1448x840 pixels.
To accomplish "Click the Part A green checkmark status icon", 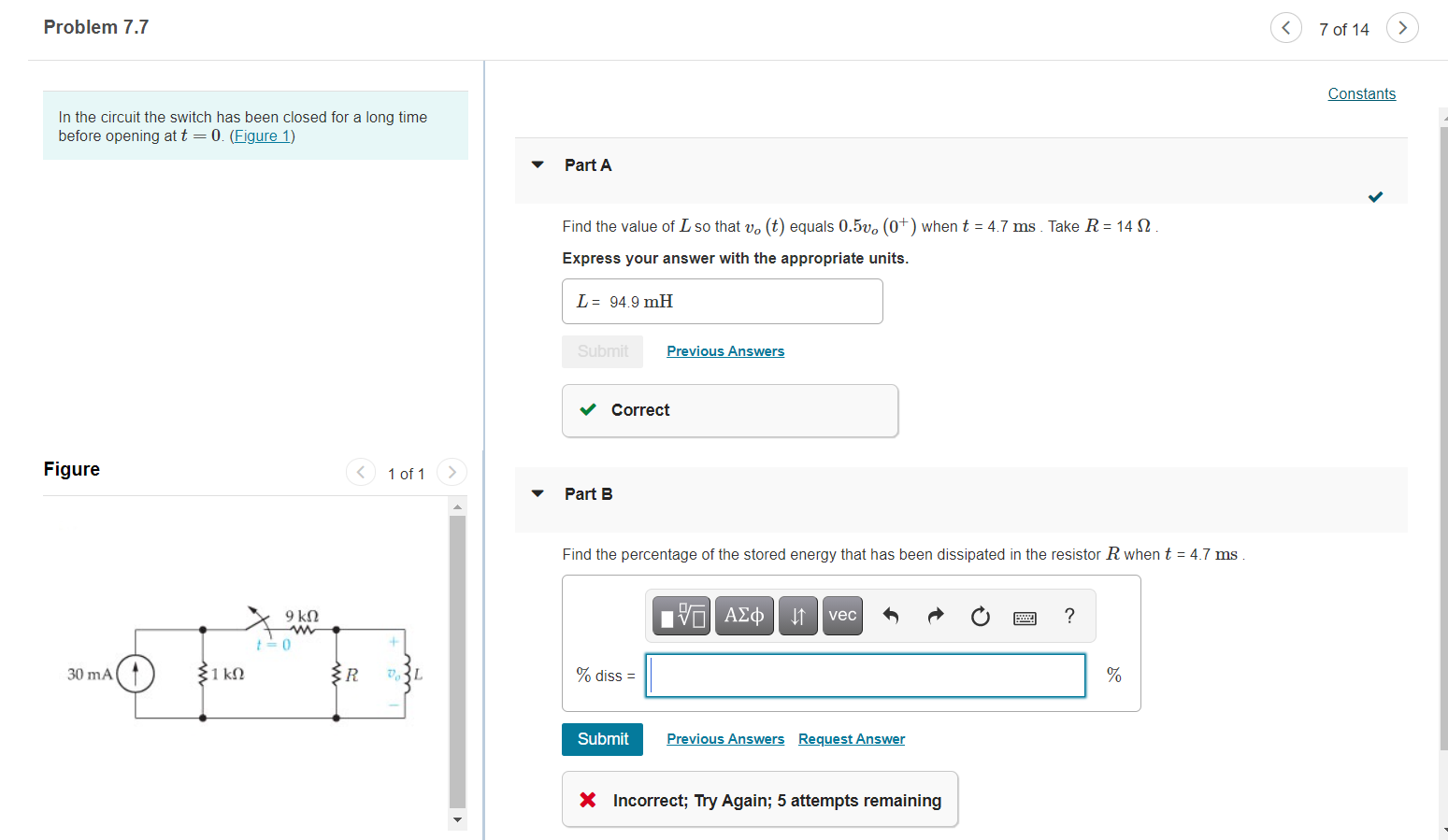I will pyautogui.click(x=1375, y=196).
